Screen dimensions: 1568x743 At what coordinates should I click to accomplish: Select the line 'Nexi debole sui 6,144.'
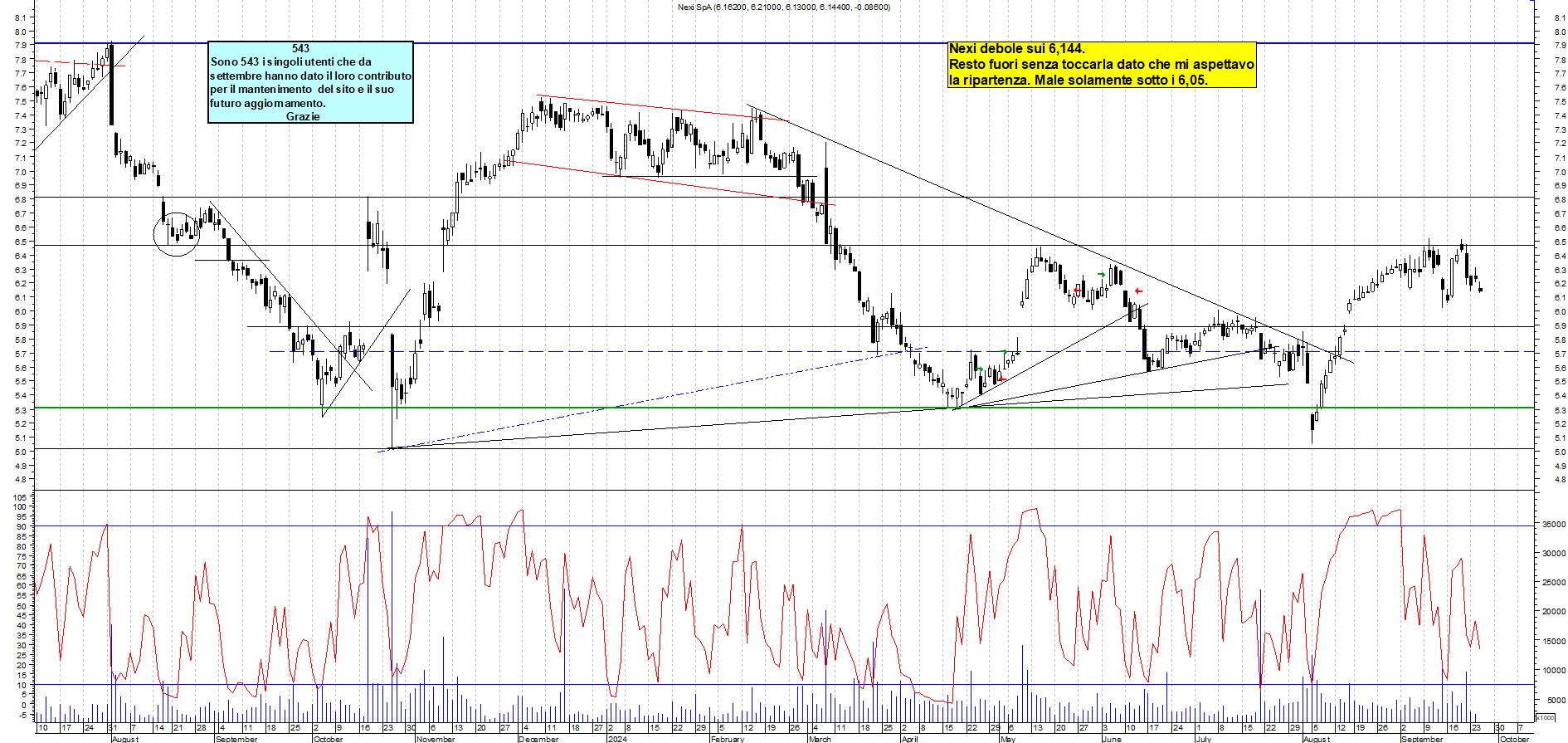pyautogui.click(x=1016, y=49)
